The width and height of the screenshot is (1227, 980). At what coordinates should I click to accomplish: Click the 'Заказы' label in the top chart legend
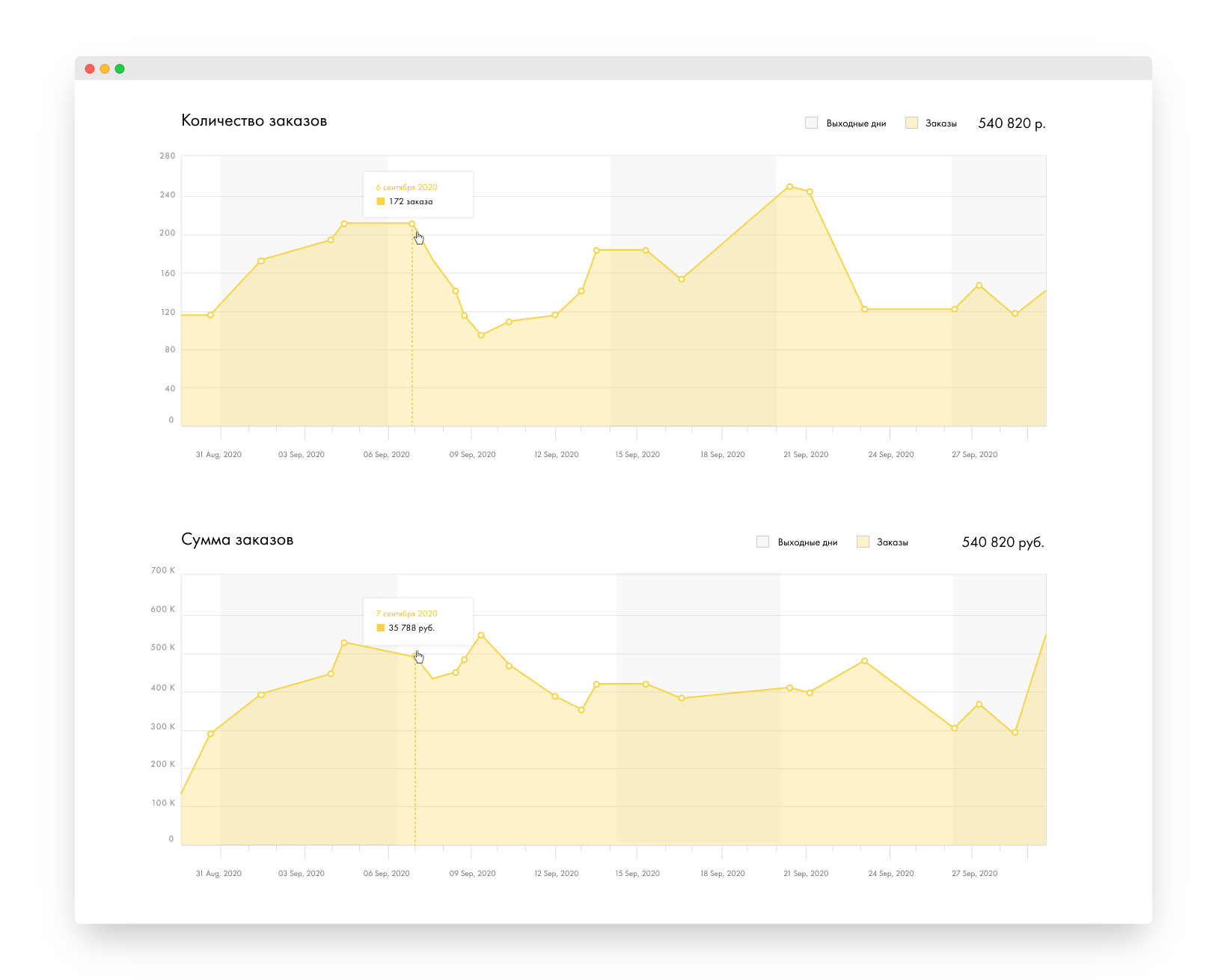[x=941, y=123]
